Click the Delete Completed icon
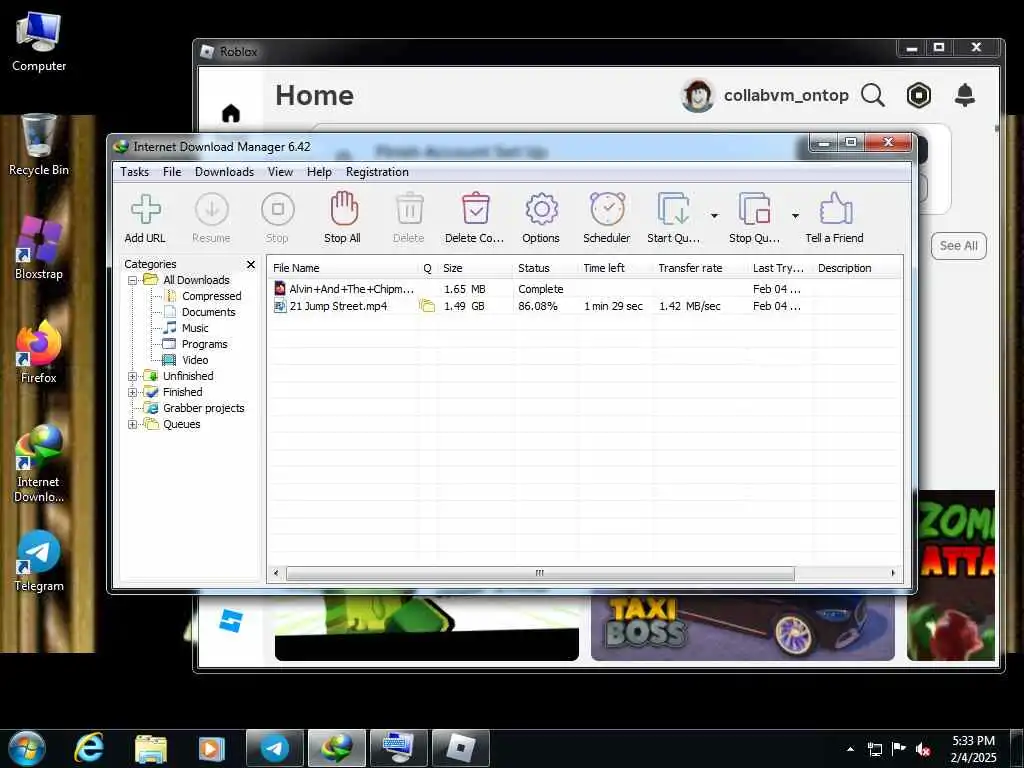Image resolution: width=1024 pixels, height=768 pixels. 475,209
